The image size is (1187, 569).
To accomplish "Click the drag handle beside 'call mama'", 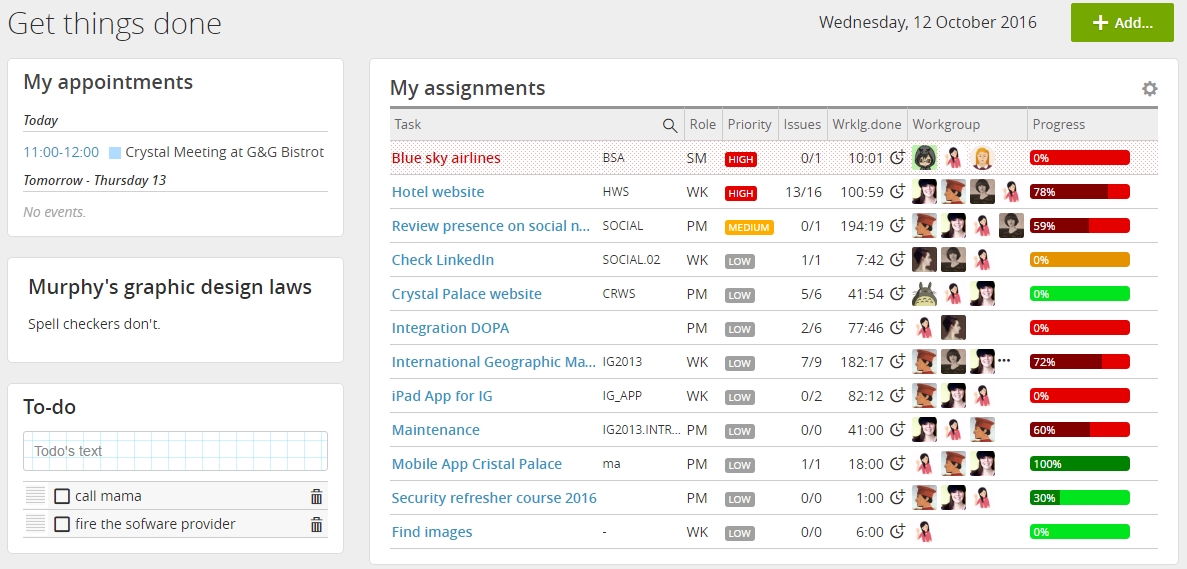I will pyautogui.click(x=35, y=496).
